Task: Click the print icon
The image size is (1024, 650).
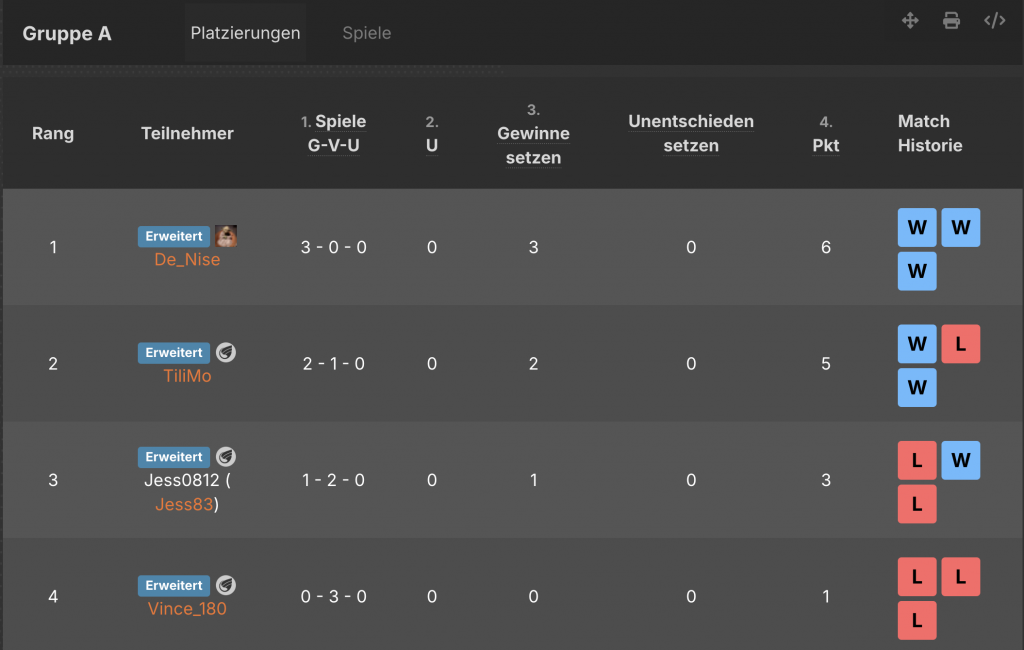Action: coord(951,21)
